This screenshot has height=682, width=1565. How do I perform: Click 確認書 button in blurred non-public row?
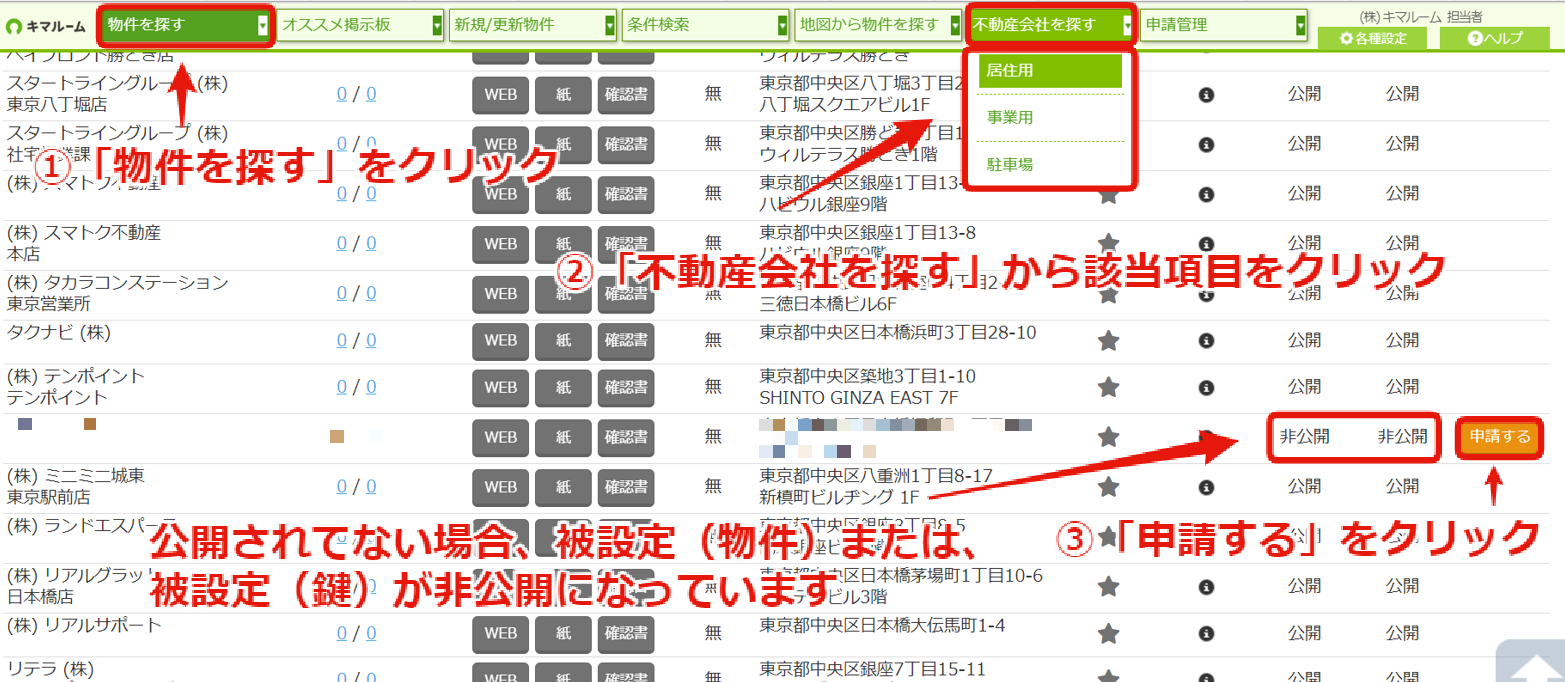click(626, 437)
